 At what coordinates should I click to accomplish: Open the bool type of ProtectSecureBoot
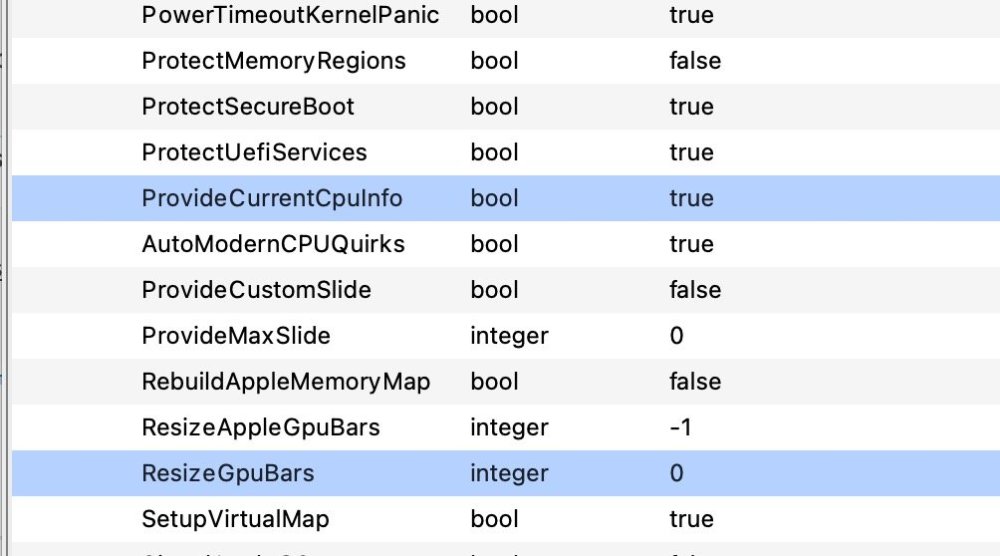tap(494, 106)
